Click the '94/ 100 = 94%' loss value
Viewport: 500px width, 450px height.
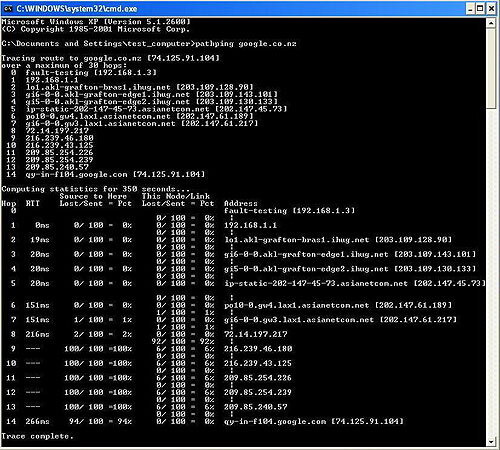click(x=100, y=421)
